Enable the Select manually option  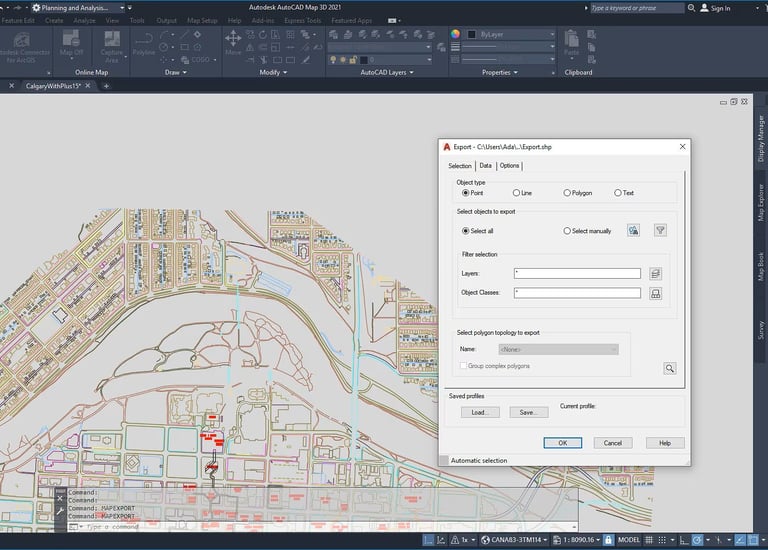pyautogui.click(x=567, y=231)
